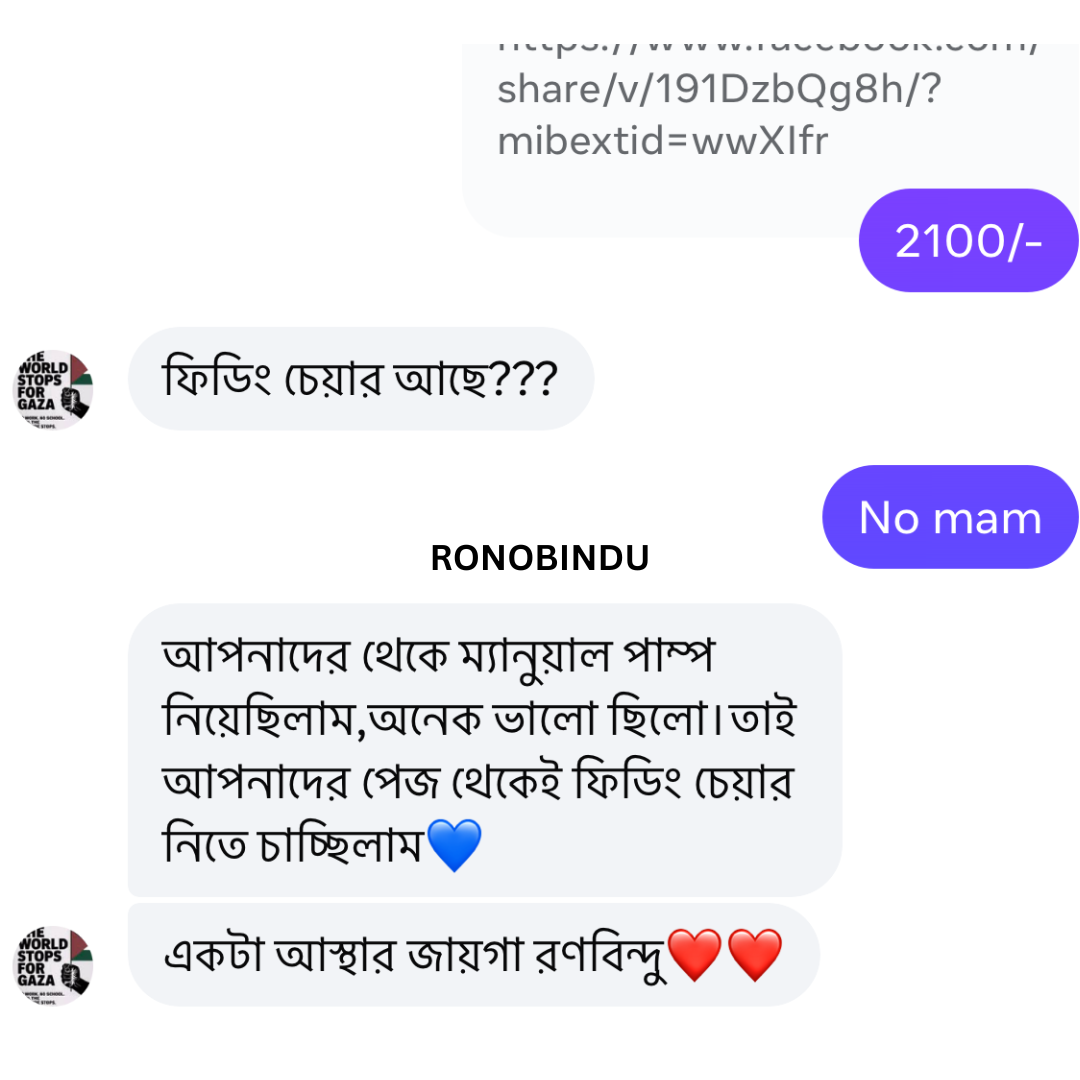The image size is (1080, 1080).
Task: Tap the নিতে চাচ্ছিলাম text
Action: point(292,845)
